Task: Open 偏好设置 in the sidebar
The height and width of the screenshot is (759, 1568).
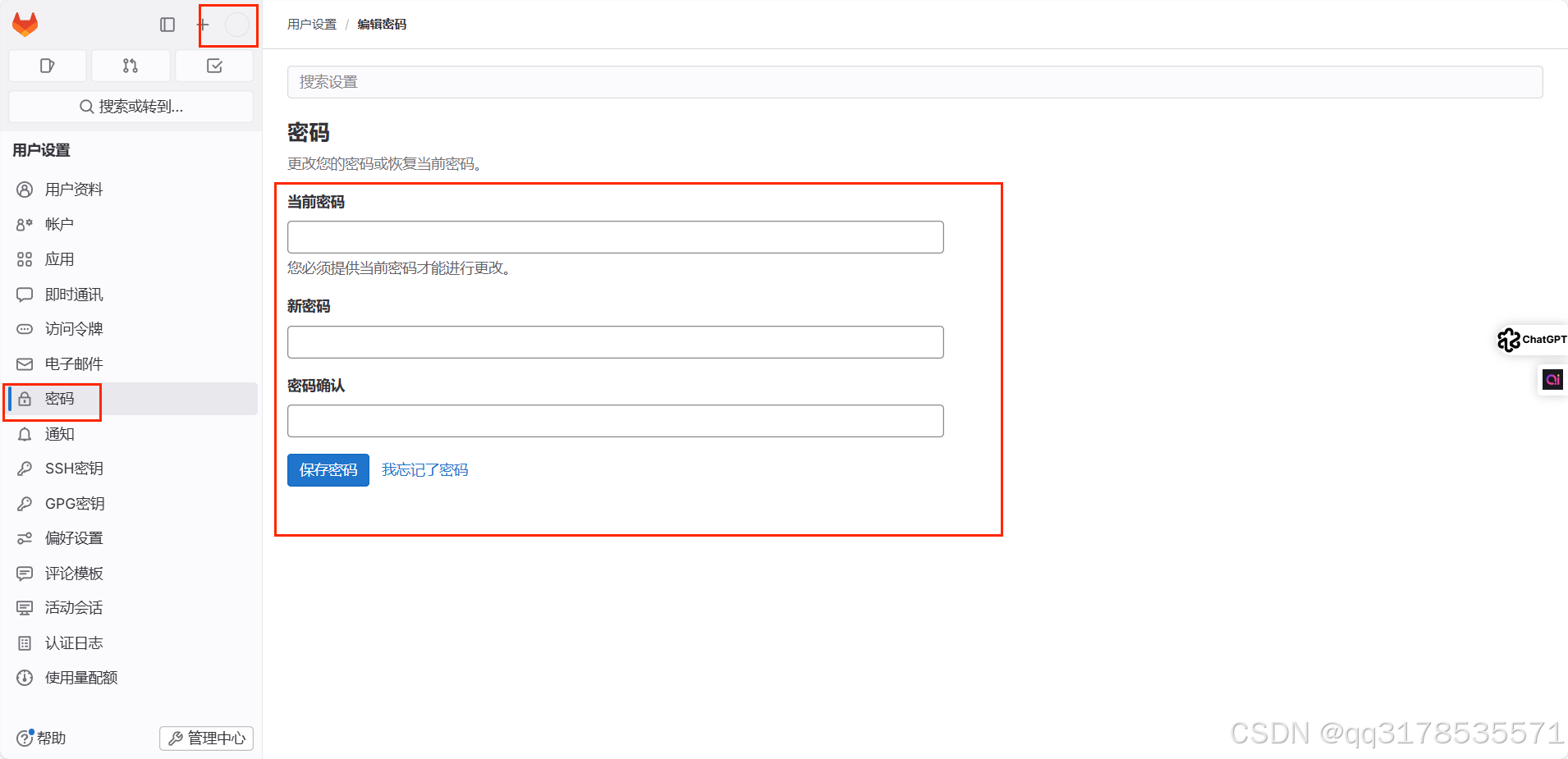Action: click(131, 538)
